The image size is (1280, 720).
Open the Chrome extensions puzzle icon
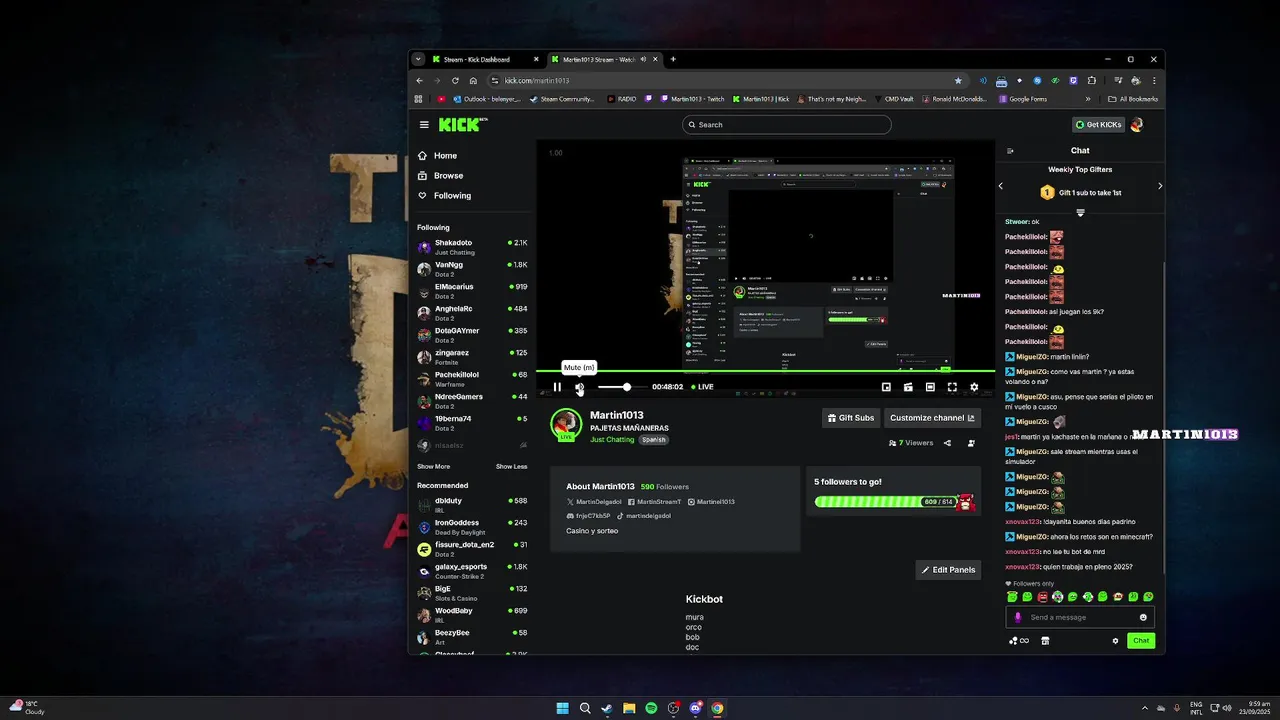(1092, 80)
